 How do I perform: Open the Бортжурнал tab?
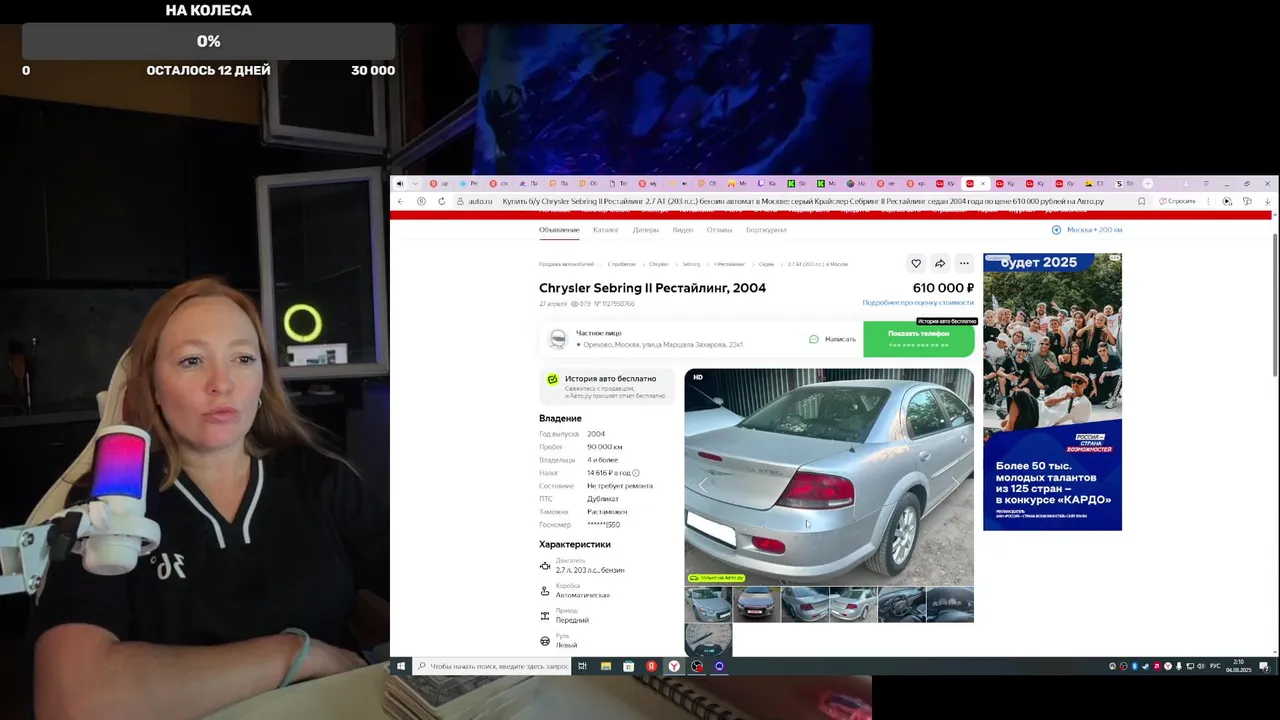[x=766, y=230]
